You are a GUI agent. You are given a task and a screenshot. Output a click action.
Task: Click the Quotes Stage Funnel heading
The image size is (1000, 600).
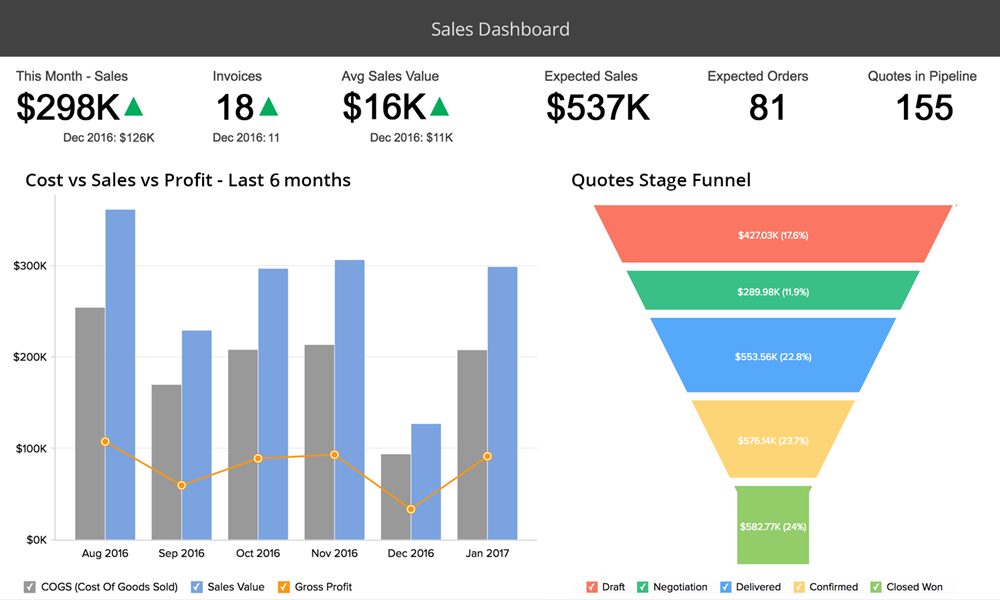tap(661, 180)
